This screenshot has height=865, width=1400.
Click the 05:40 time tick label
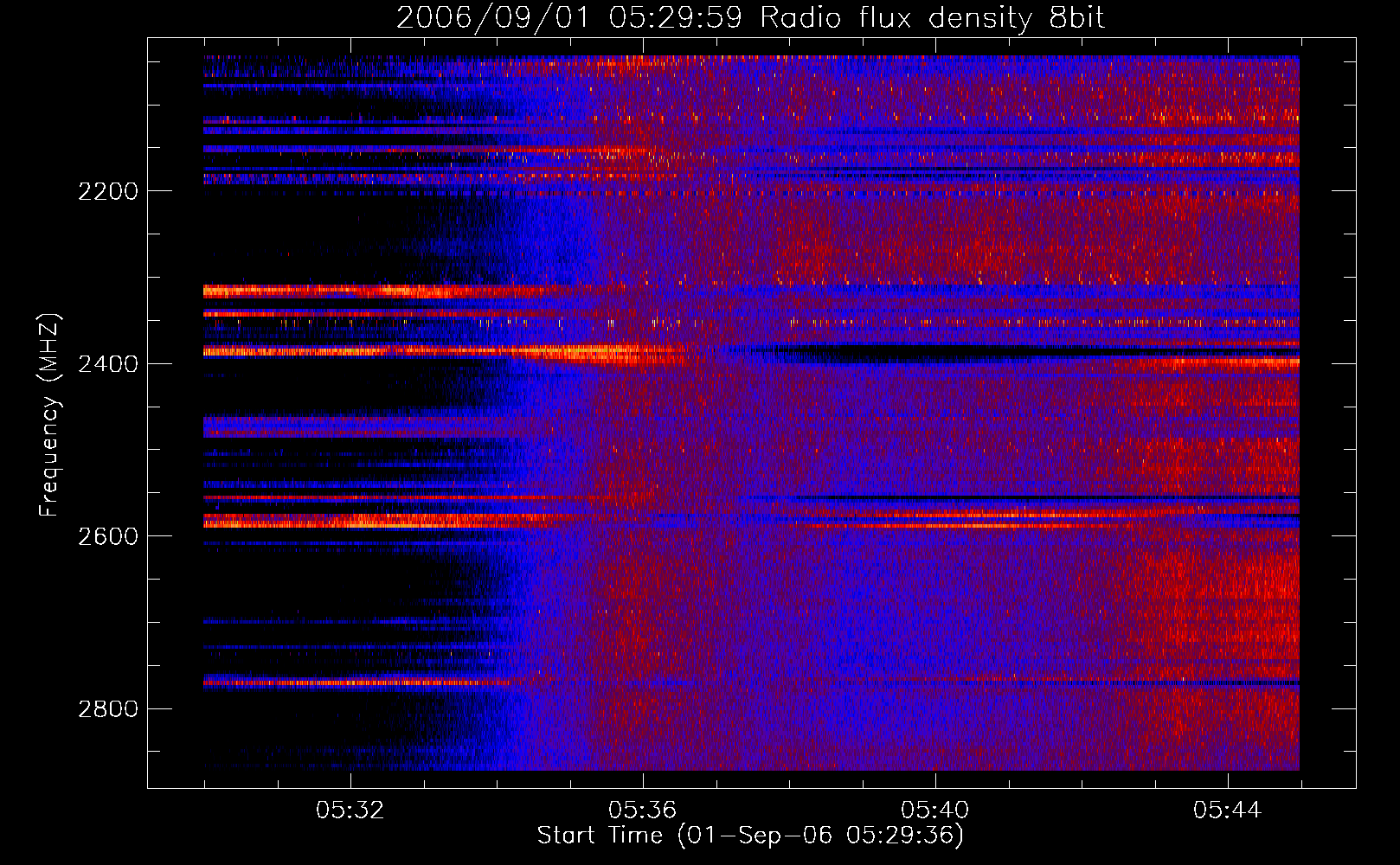click(935, 811)
